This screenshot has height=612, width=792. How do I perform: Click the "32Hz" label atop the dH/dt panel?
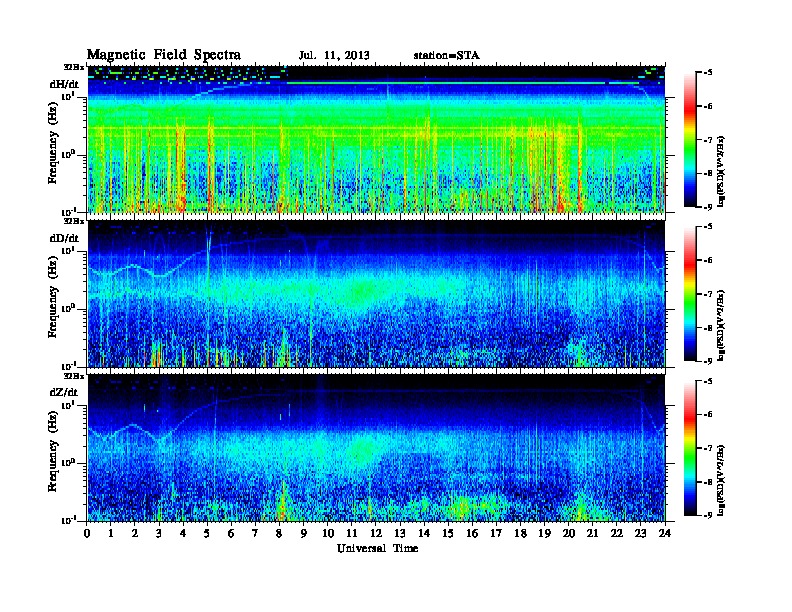[74, 67]
